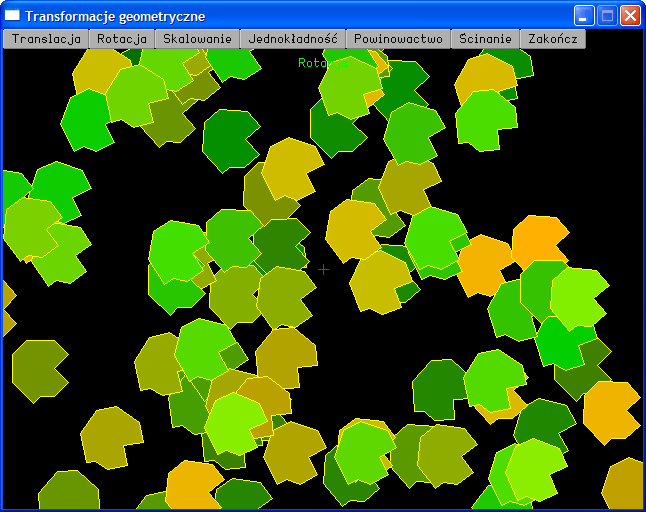
Task: Click the bright orange polygon at right edge
Action: [x=610, y=410]
